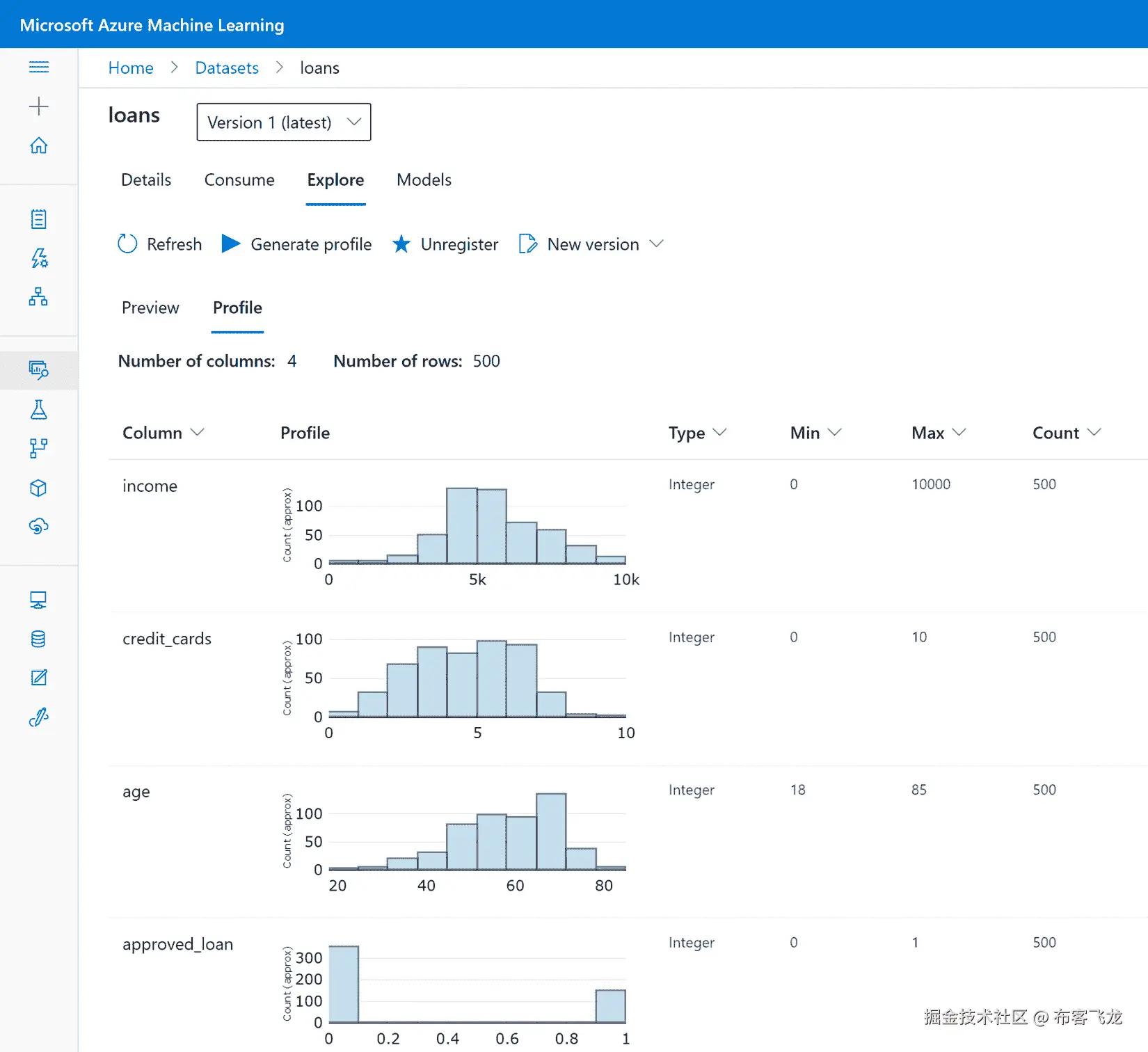Click the Home breadcrumb link

pyautogui.click(x=131, y=68)
